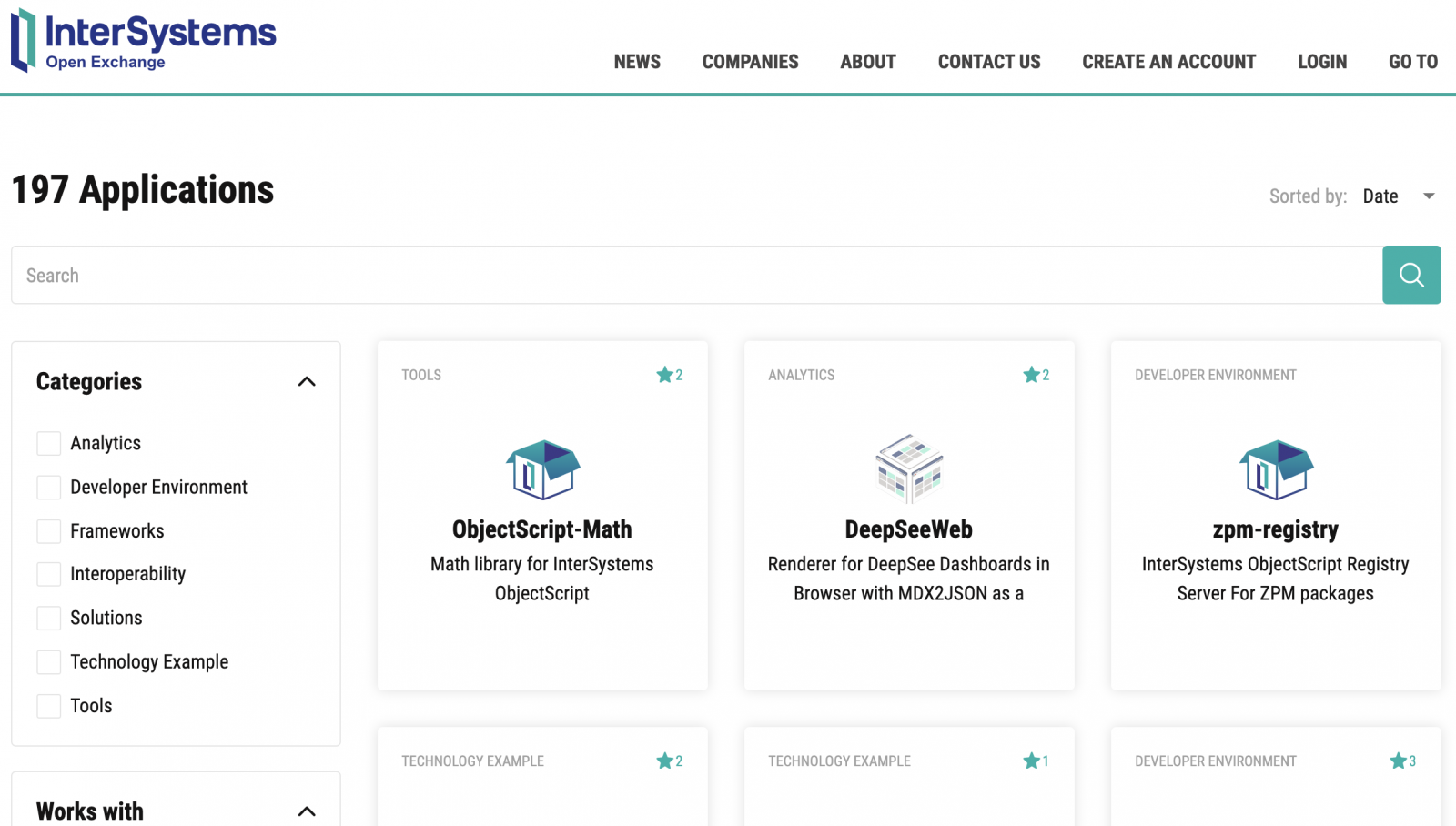1456x826 pixels.
Task: Click CREATE AN ACCOUNT link
Action: [x=1168, y=62]
